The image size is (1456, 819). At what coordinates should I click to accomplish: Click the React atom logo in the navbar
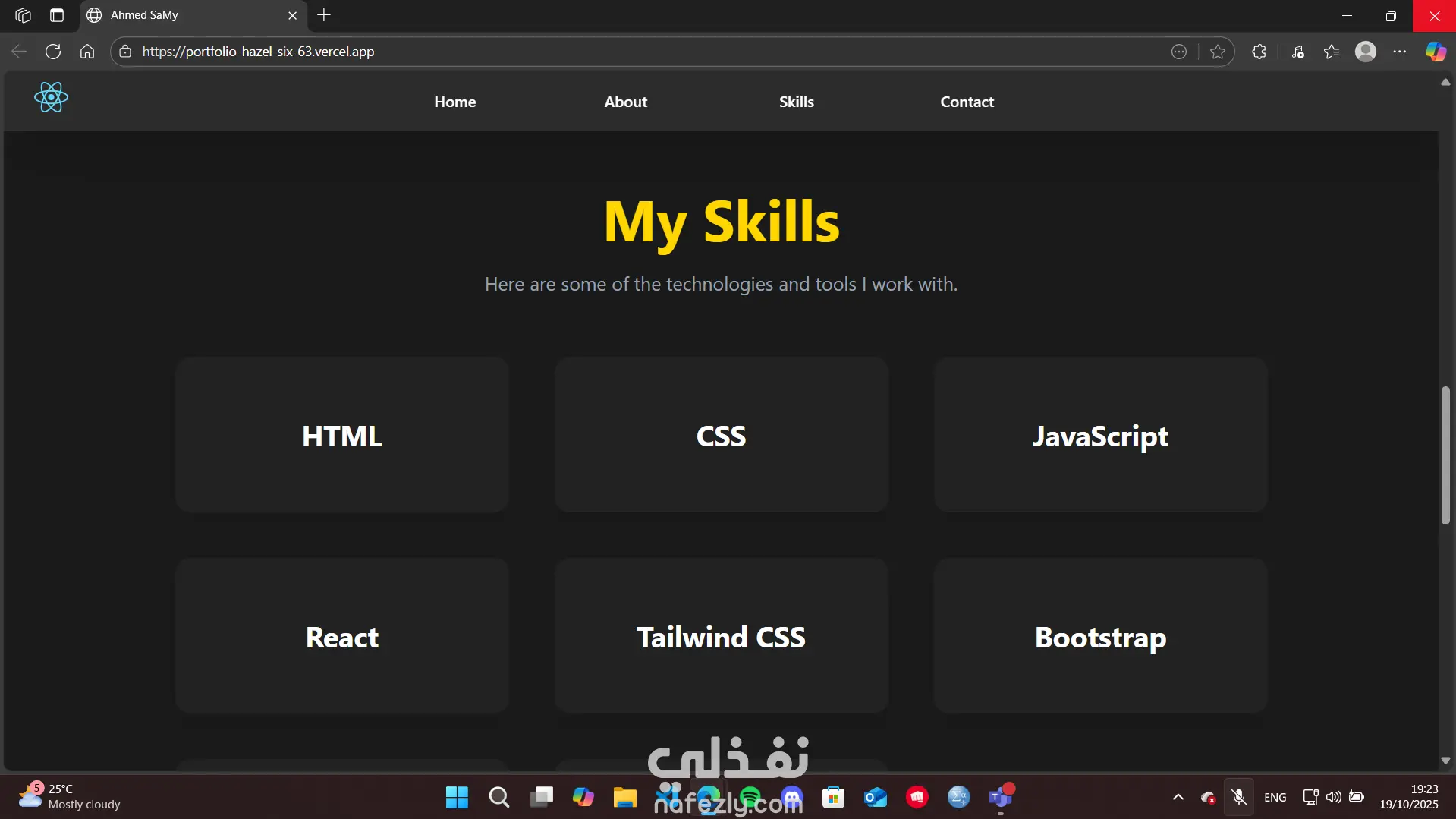click(x=51, y=97)
